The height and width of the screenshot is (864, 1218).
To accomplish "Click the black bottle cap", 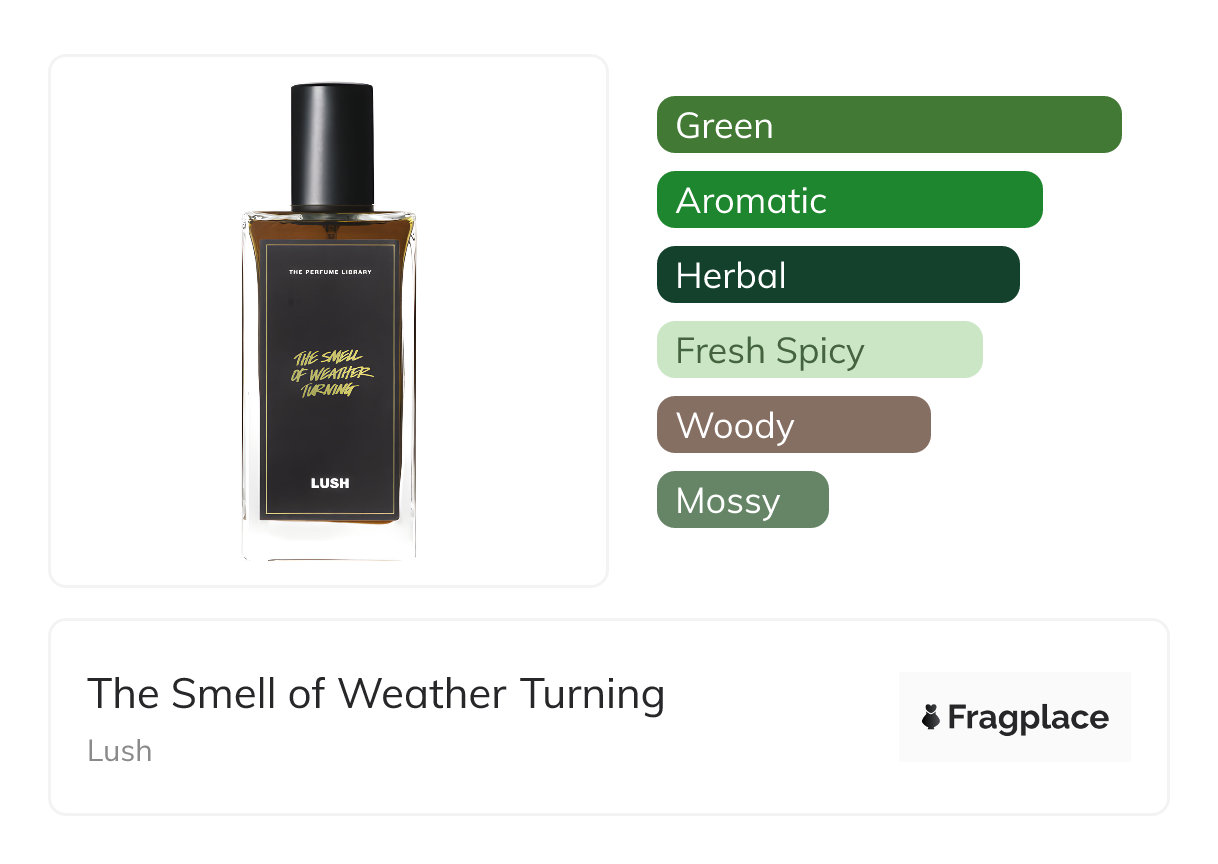I will pos(332,147).
